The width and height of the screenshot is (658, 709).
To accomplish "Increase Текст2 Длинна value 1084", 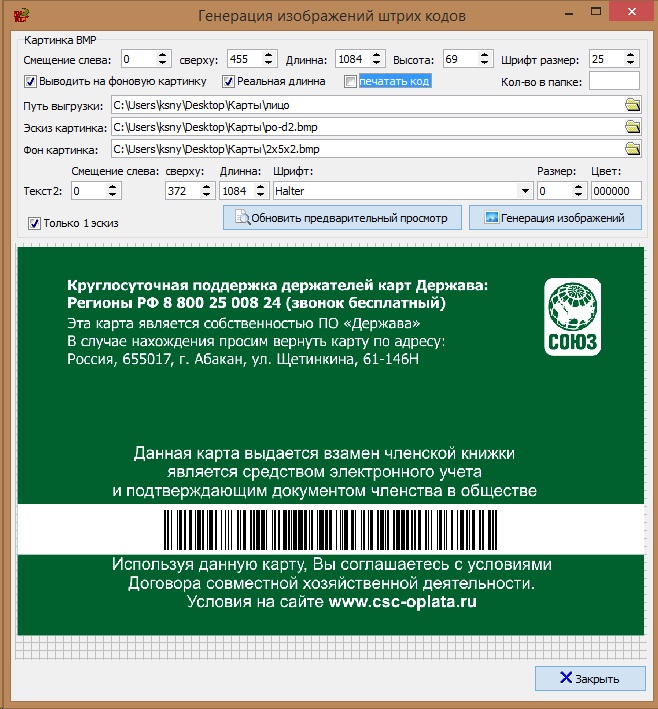I will pos(260,187).
